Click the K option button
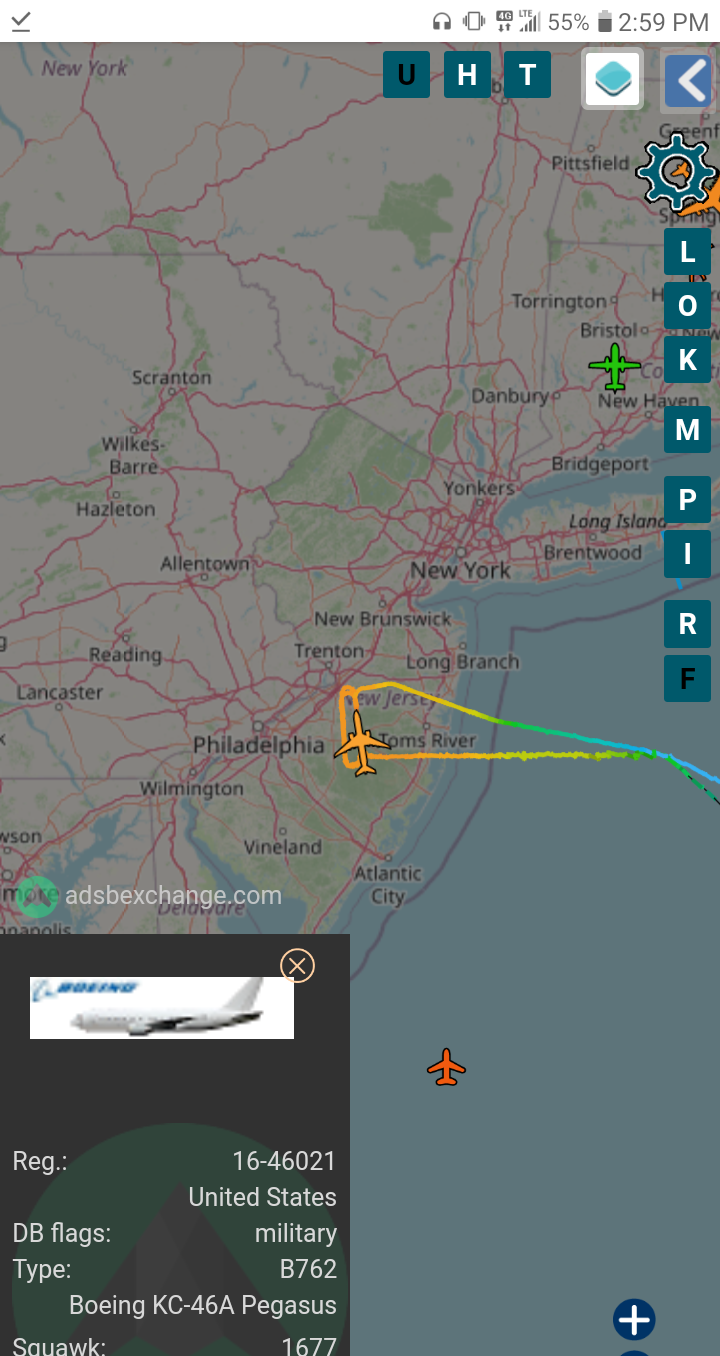 (687, 359)
